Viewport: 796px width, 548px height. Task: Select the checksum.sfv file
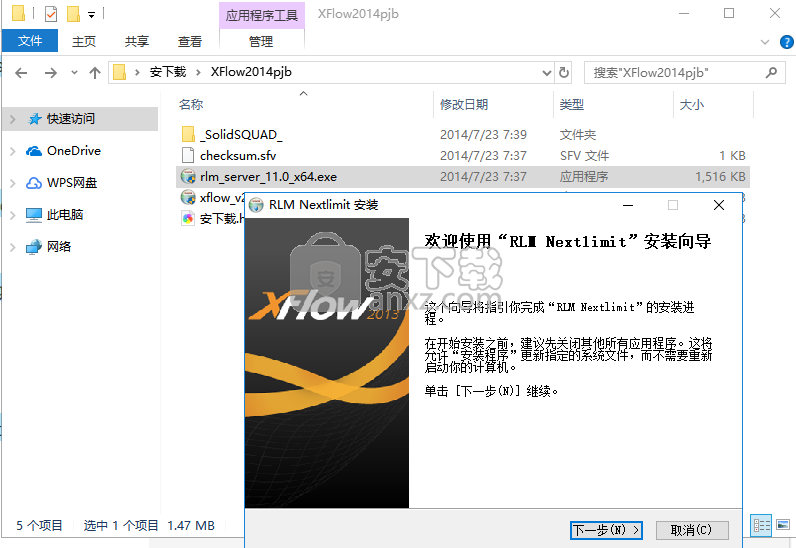tap(238, 155)
